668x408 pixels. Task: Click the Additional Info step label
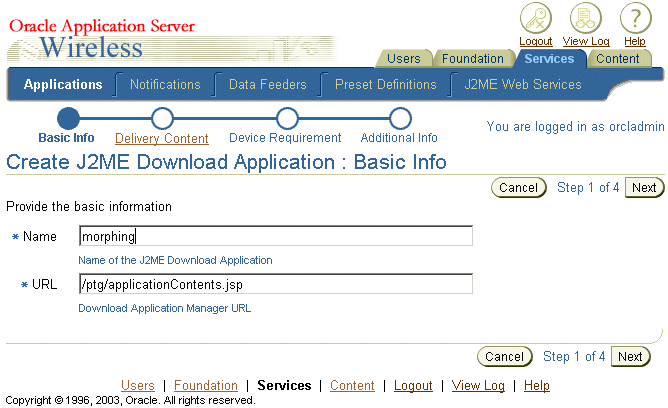[399, 138]
